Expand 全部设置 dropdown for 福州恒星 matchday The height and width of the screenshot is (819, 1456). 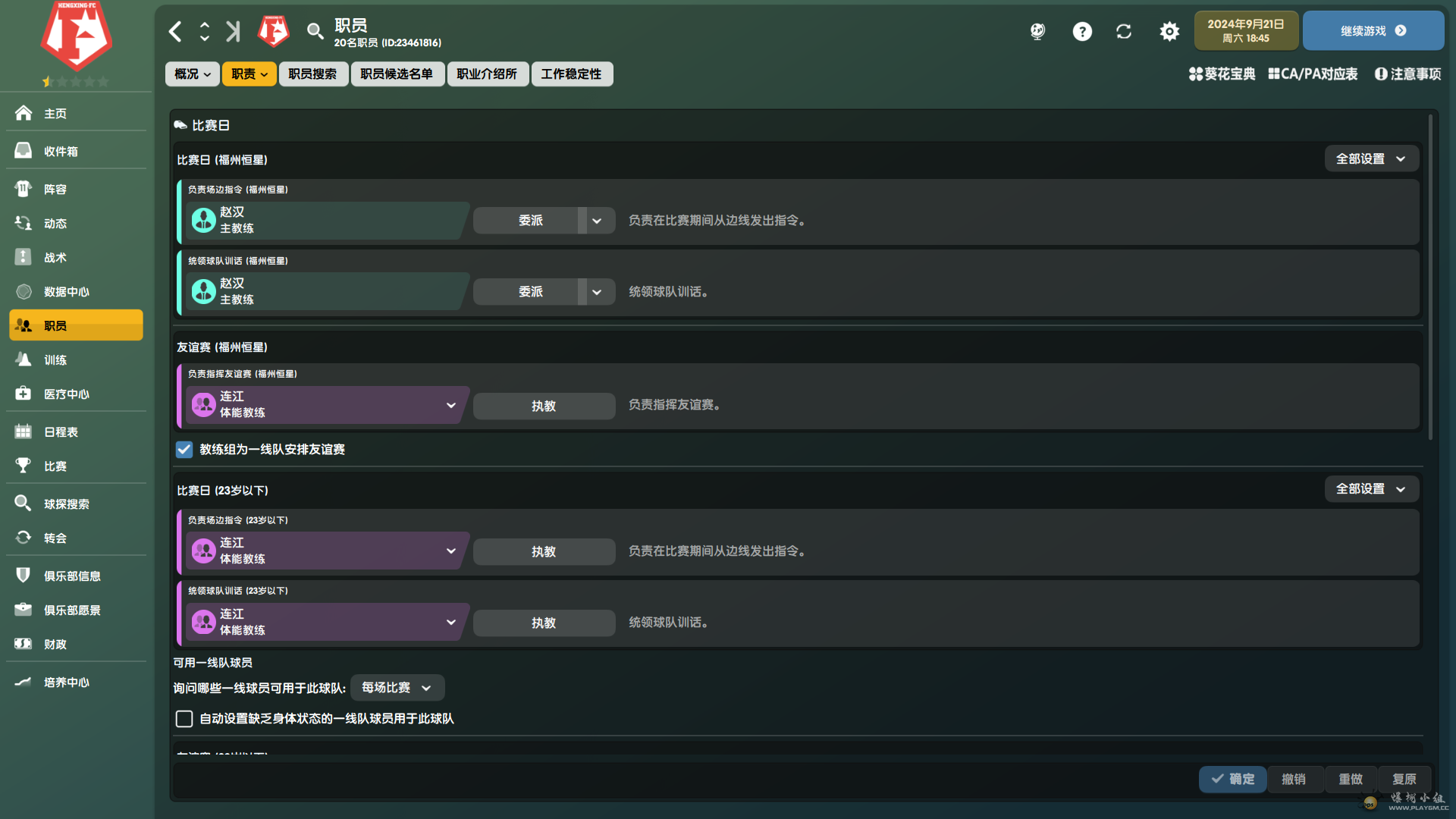(1371, 159)
